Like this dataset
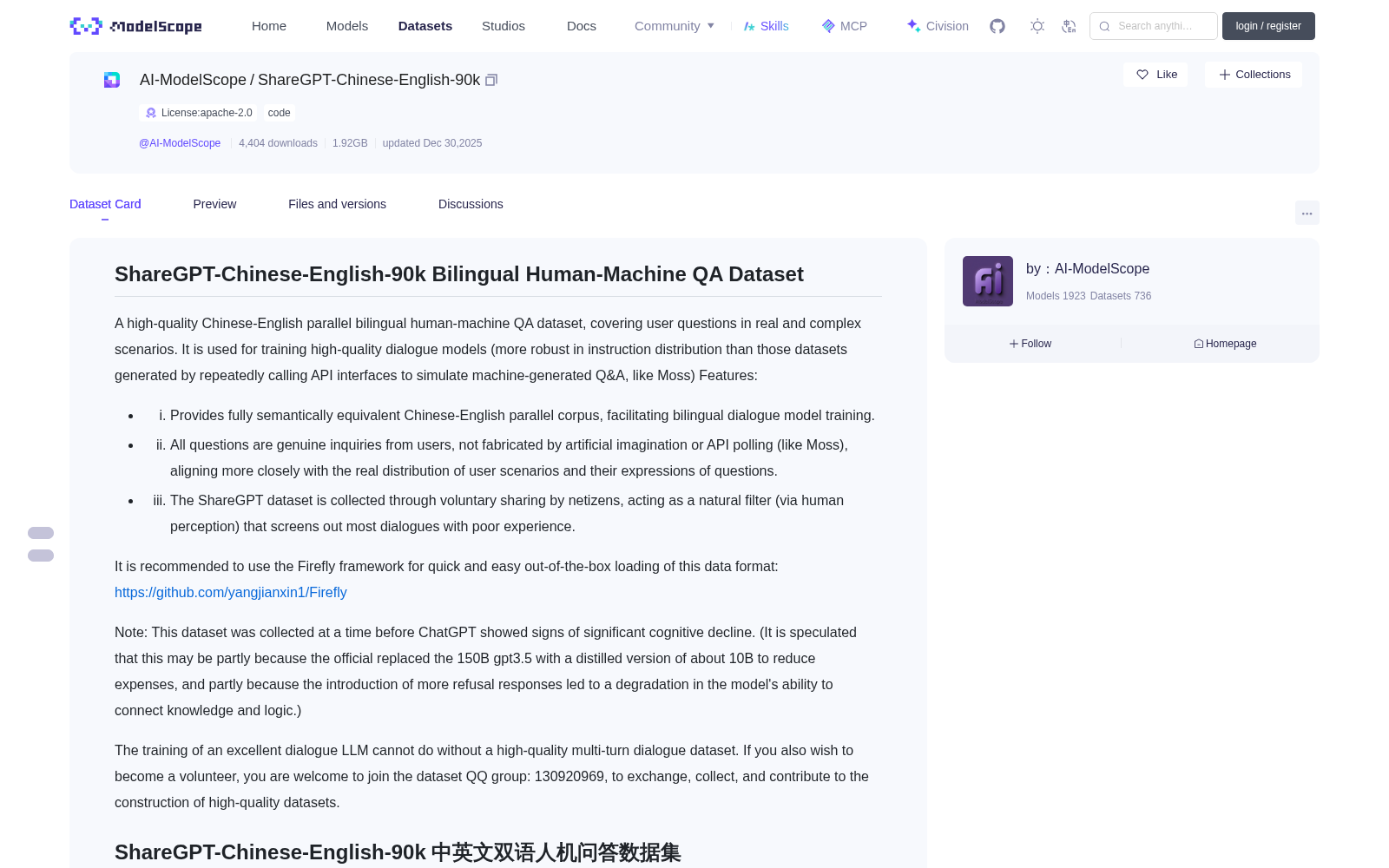 [1155, 75]
